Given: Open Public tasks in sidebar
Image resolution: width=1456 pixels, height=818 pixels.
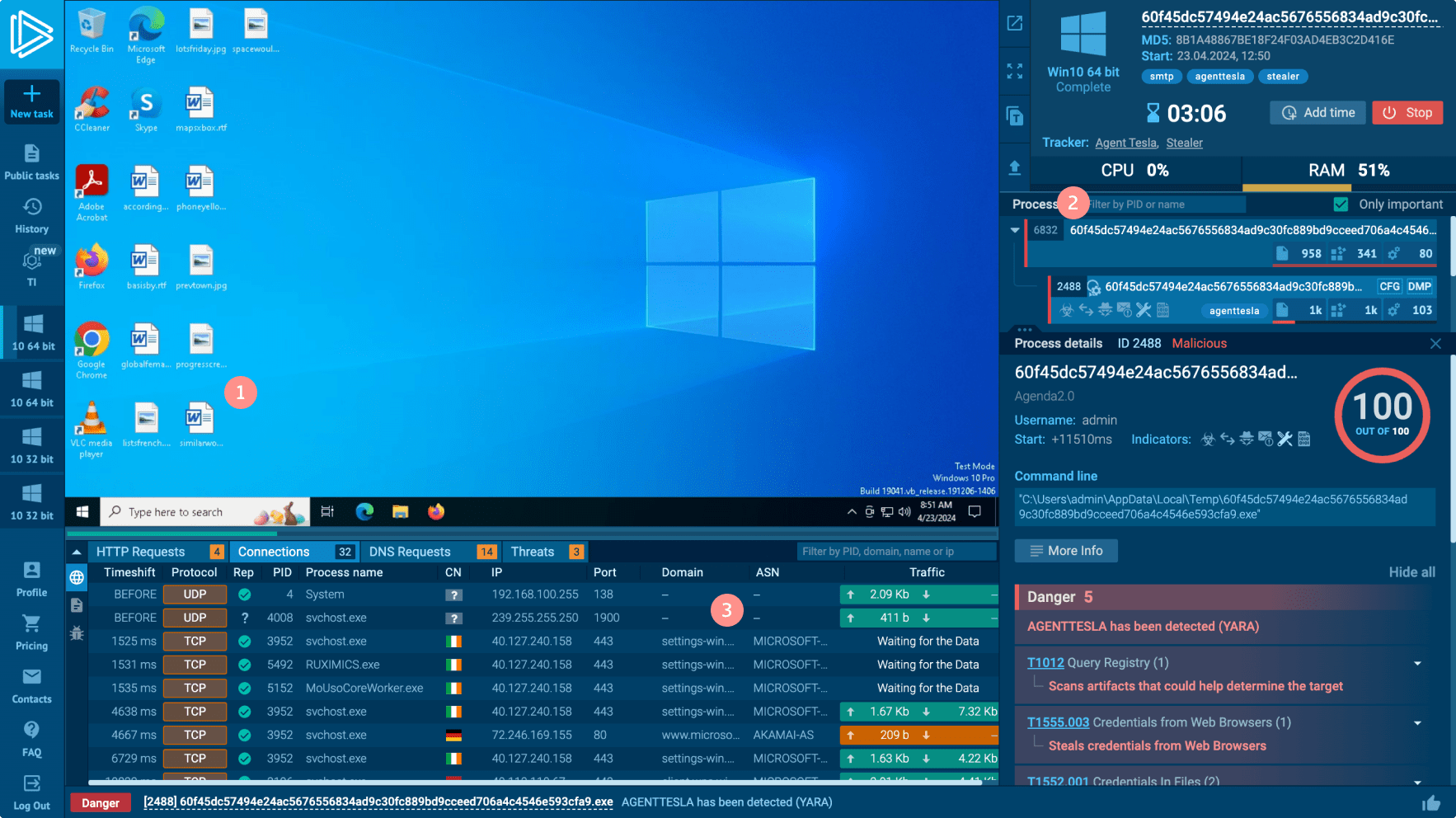Looking at the screenshot, I should (x=31, y=154).
